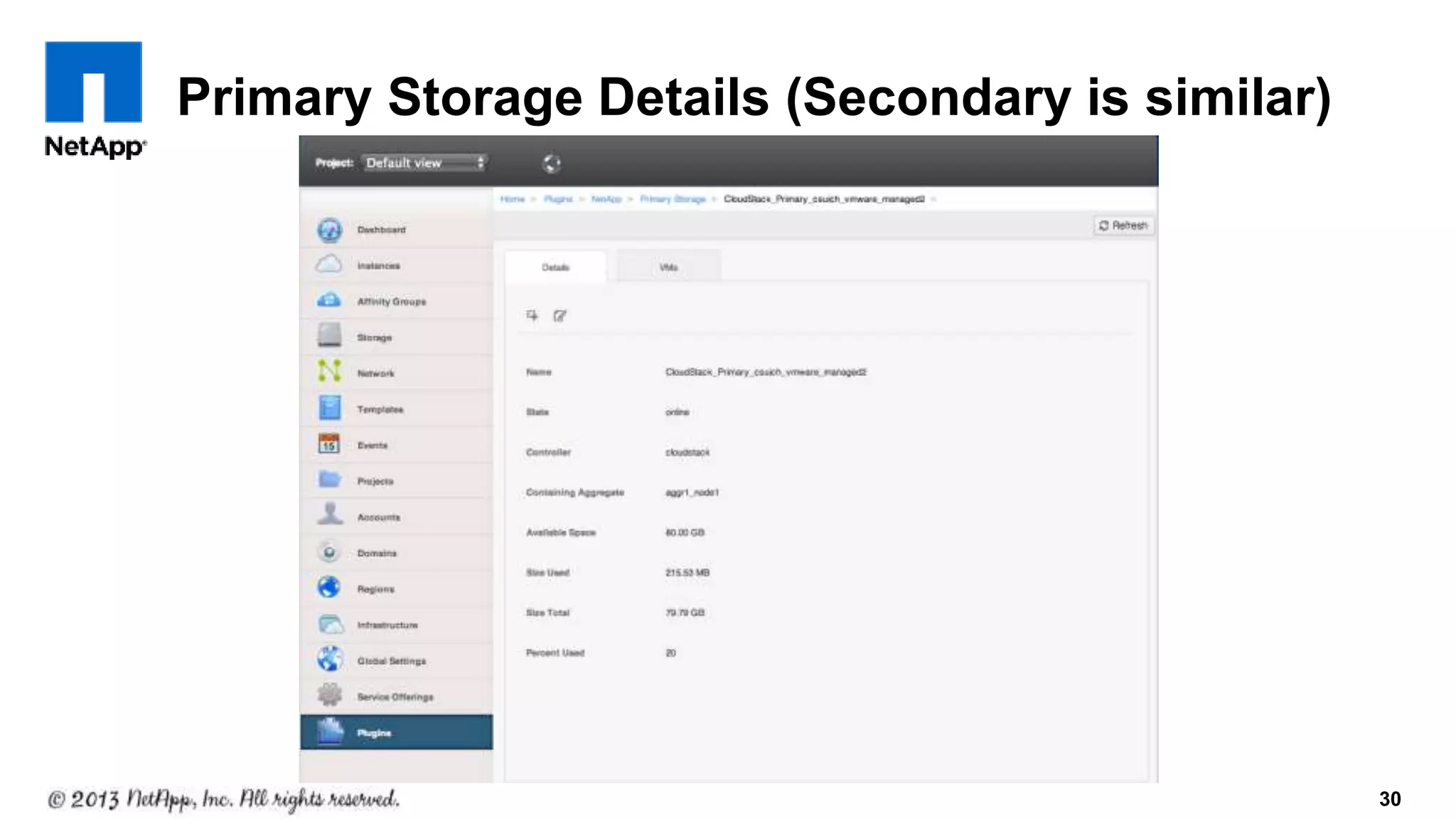Click the edit pencil icon in Details
The height and width of the screenshot is (819, 1456).
[560, 316]
